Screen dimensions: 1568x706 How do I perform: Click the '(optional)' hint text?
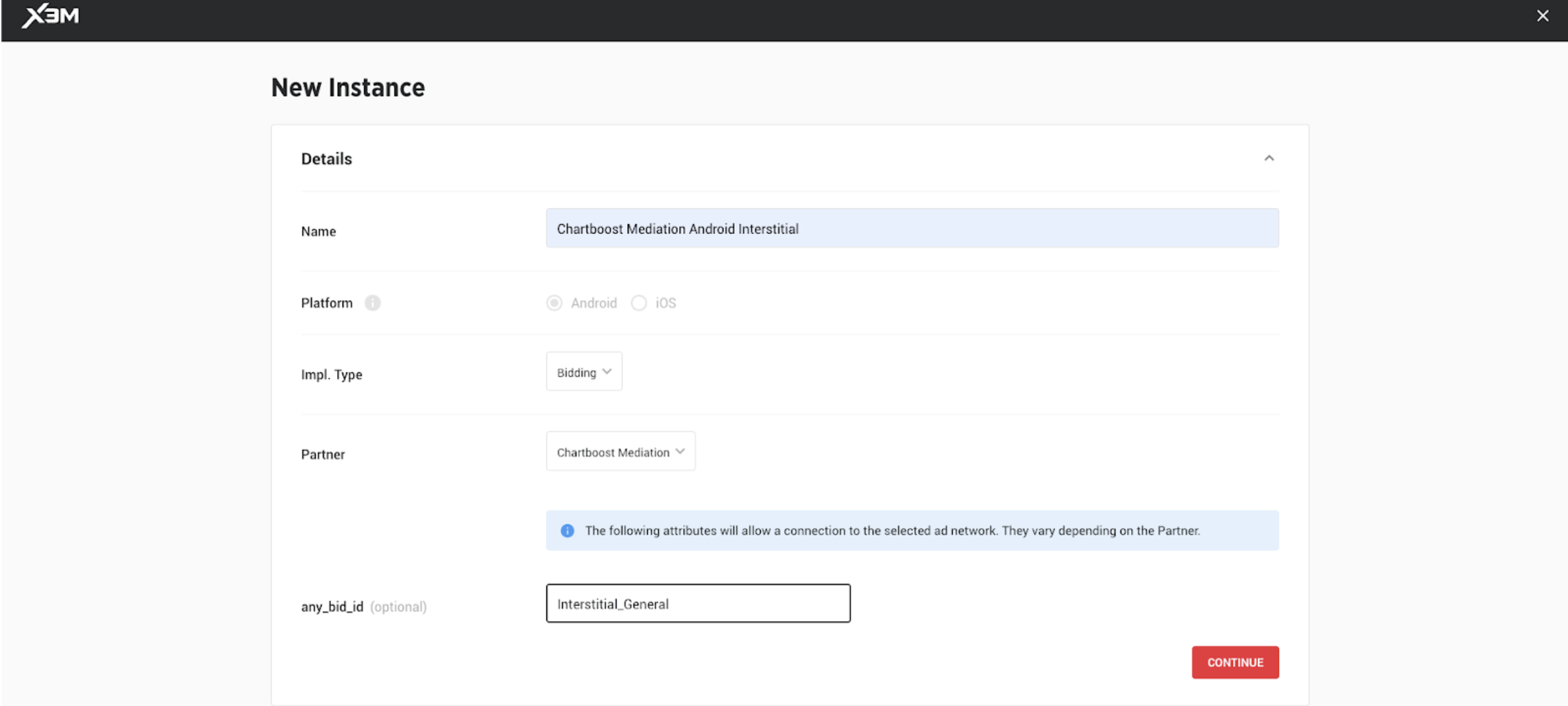pos(399,607)
